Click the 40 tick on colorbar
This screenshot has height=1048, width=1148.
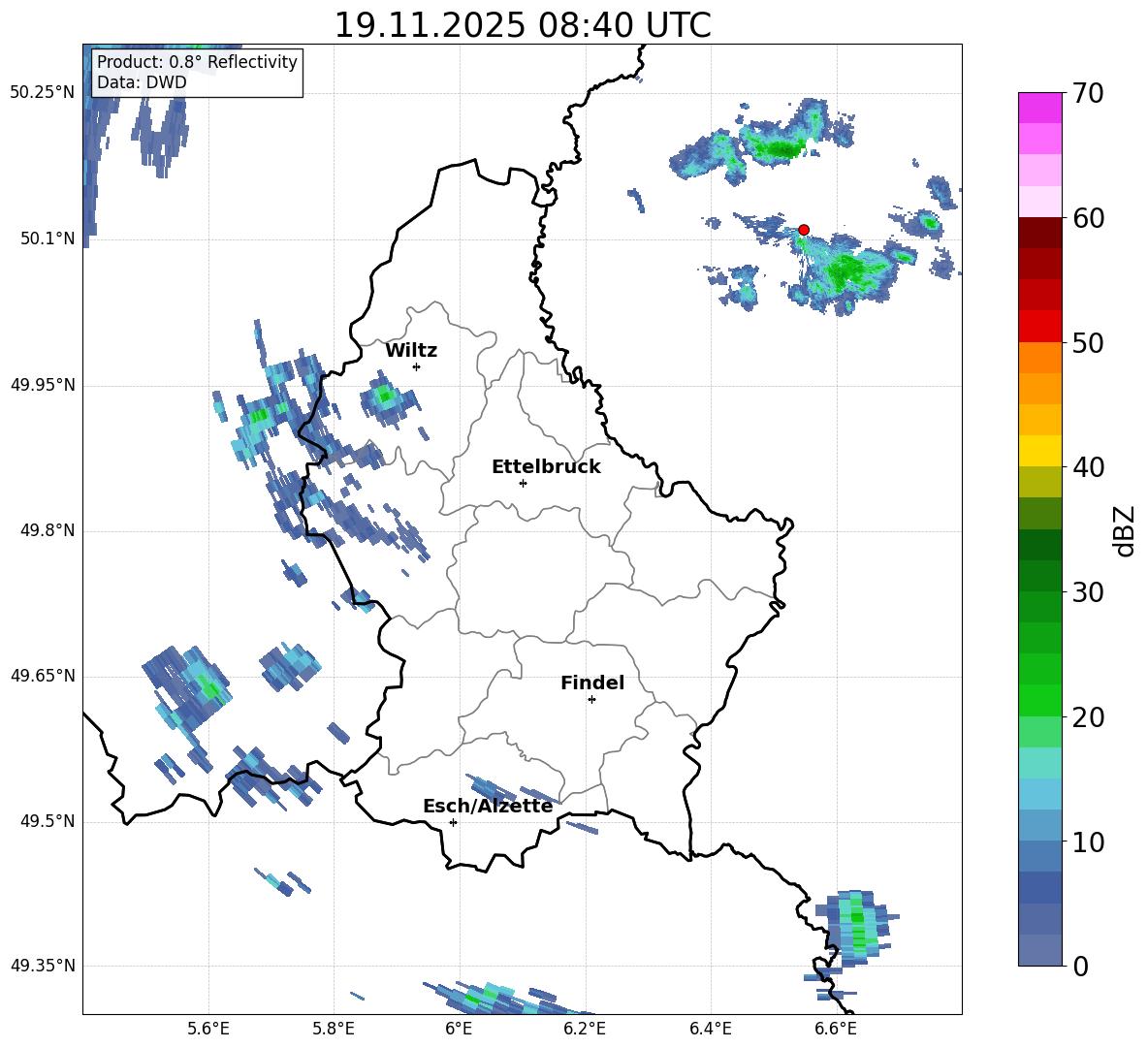(1088, 467)
